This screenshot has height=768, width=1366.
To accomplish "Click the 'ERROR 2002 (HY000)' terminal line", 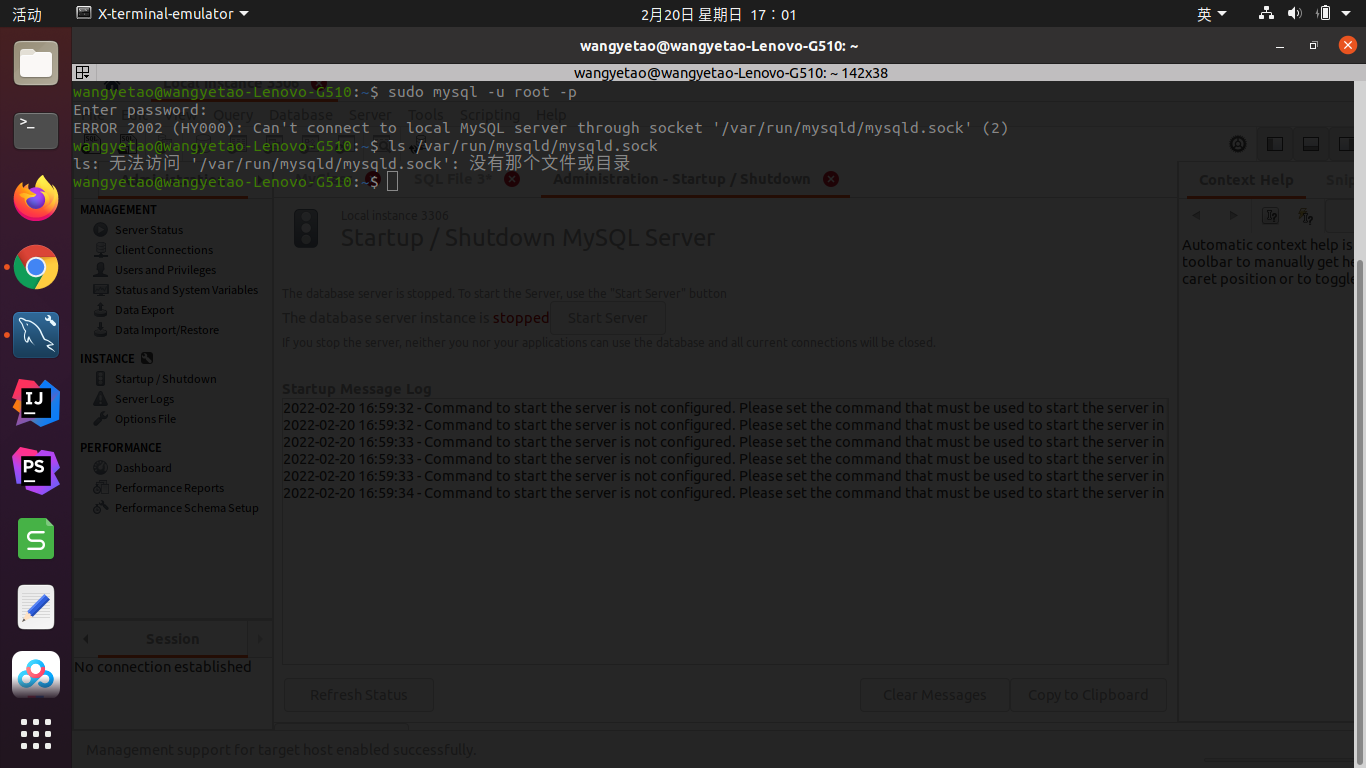I will point(541,127).
